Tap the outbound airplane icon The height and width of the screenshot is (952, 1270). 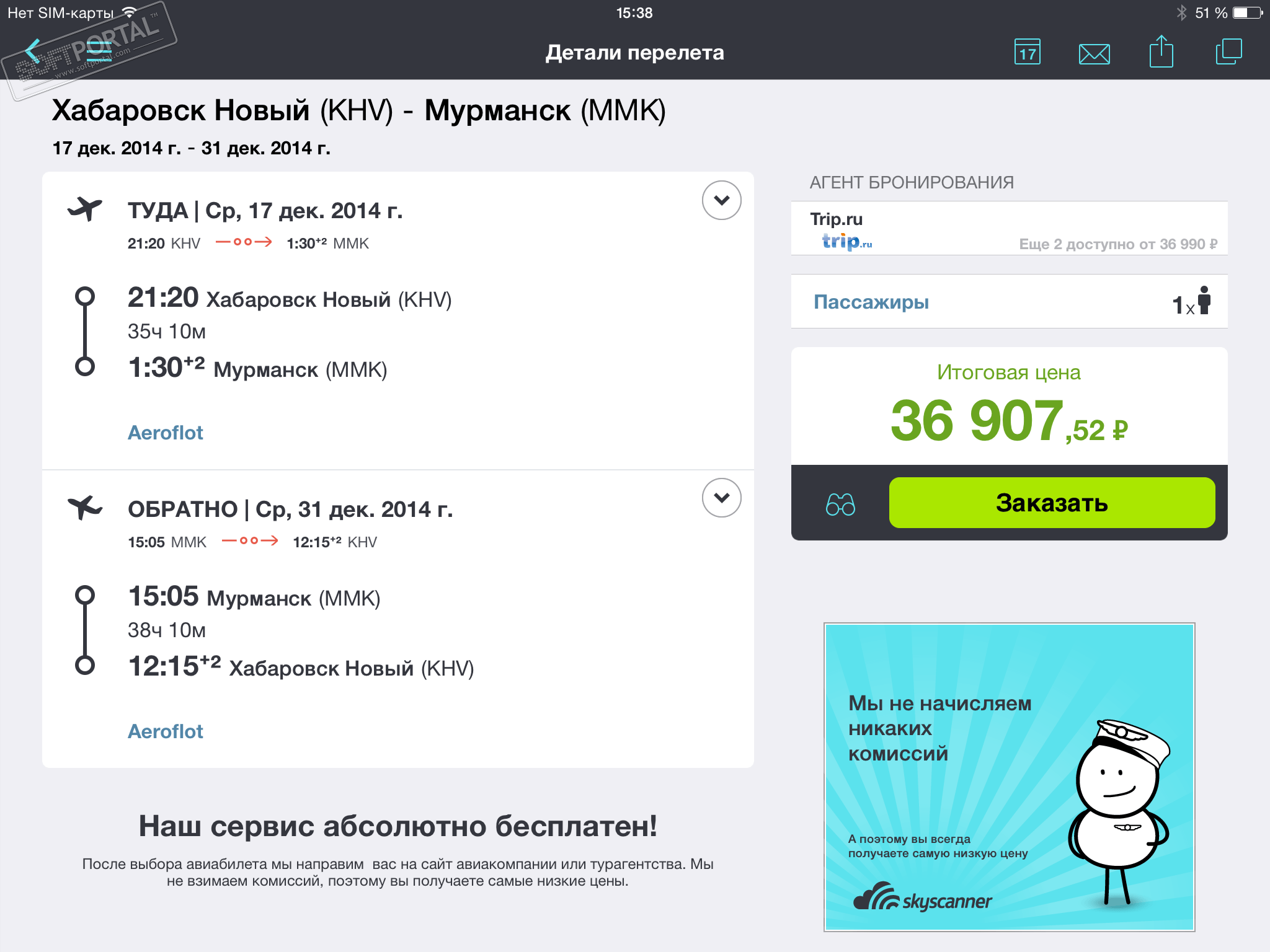click(85, 208)
